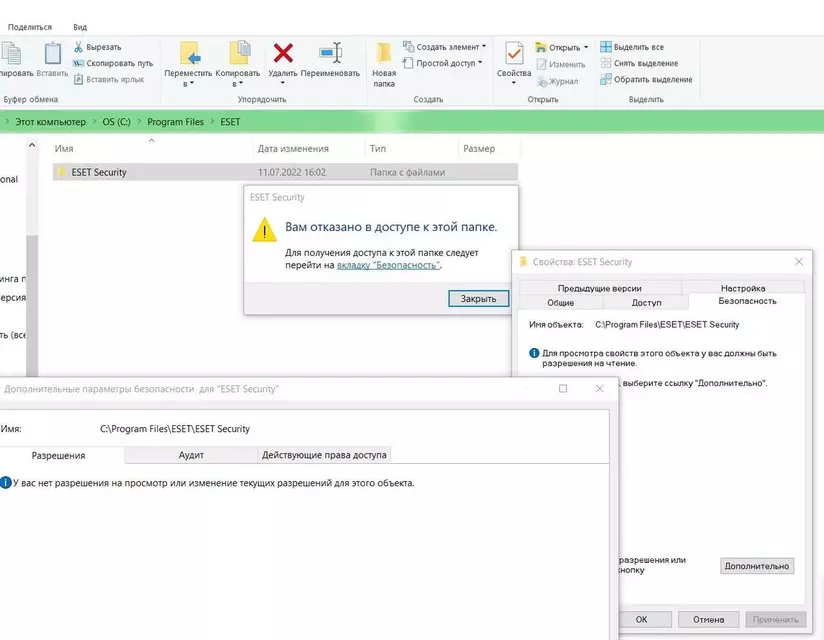Click the Cut (Вырезать) scissors icon

pyautogui.click(x=78, y=47)
